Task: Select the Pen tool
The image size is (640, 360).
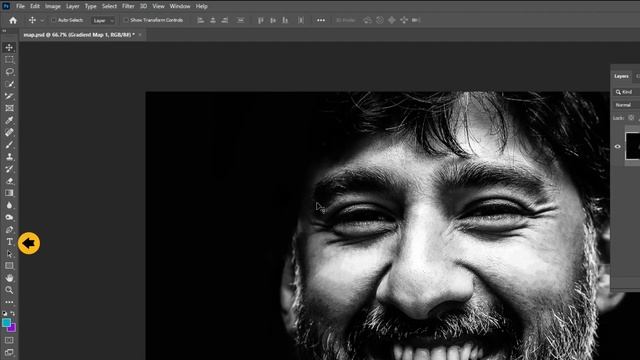Action: [9, 229]
